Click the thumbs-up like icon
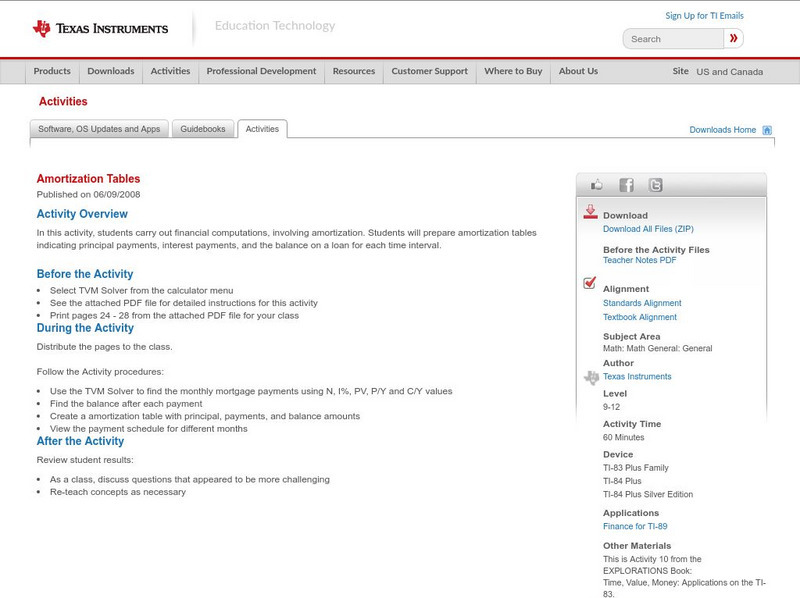 [x=596, y=185]
